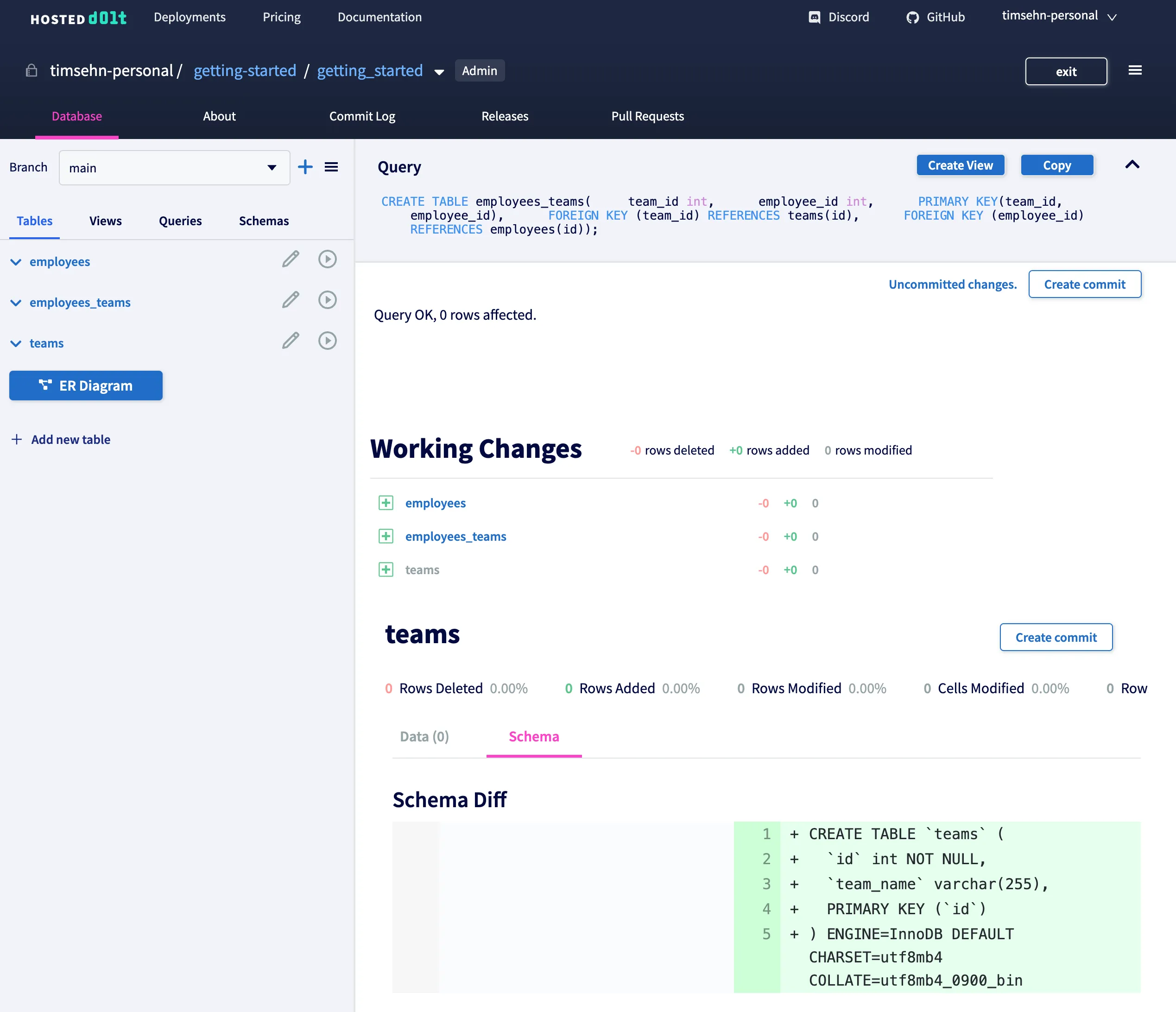Screen dimensions: 1176x1012
Task: Expand employees diff with green plus box
Action: (x=386, y=503)
